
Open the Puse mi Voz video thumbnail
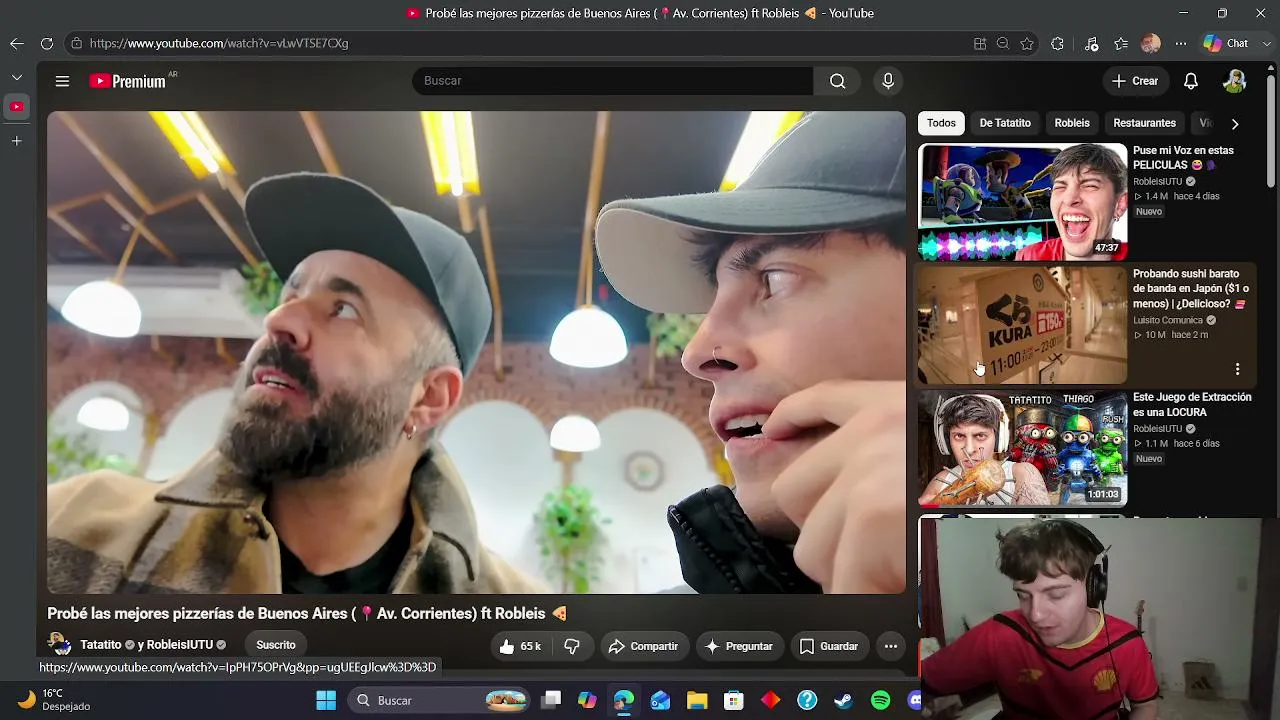1023,202
